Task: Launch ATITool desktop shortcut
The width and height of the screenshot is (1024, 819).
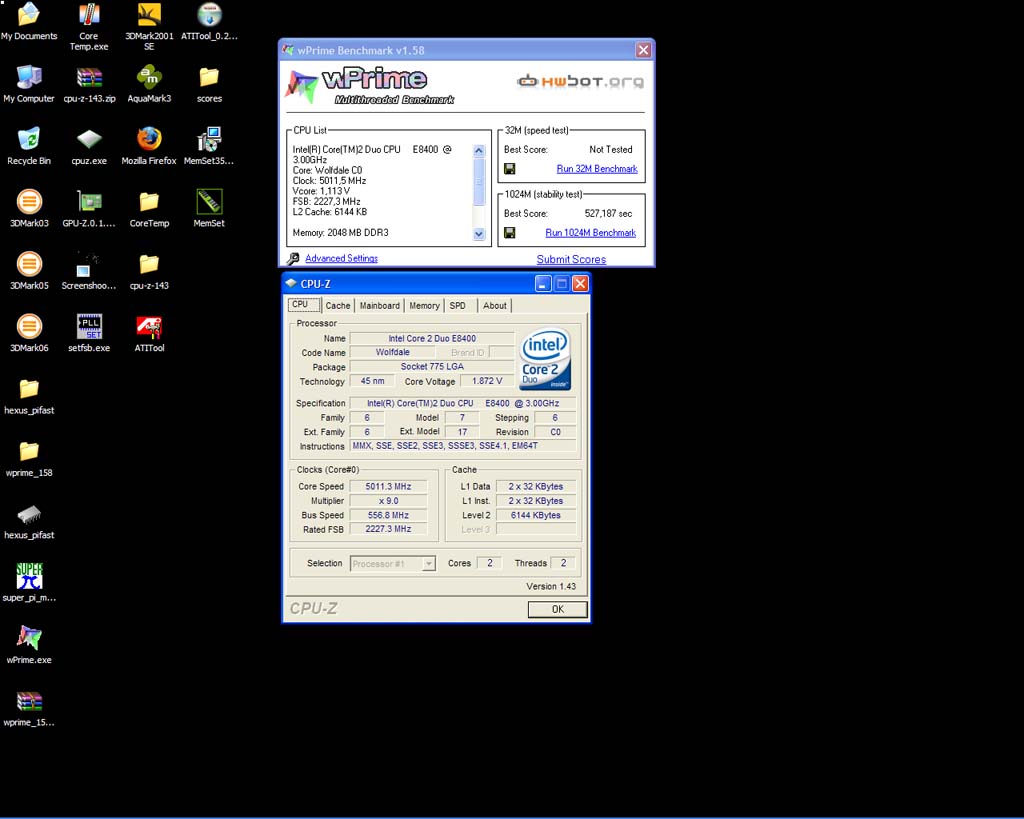Action: (x=149, y=333)
